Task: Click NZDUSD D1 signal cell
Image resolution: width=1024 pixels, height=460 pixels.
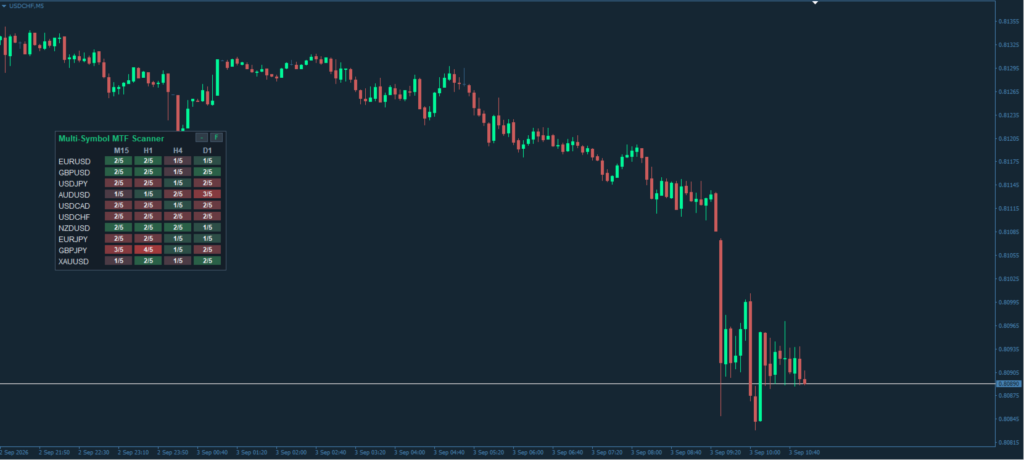Action: click(x=207, y=227)
